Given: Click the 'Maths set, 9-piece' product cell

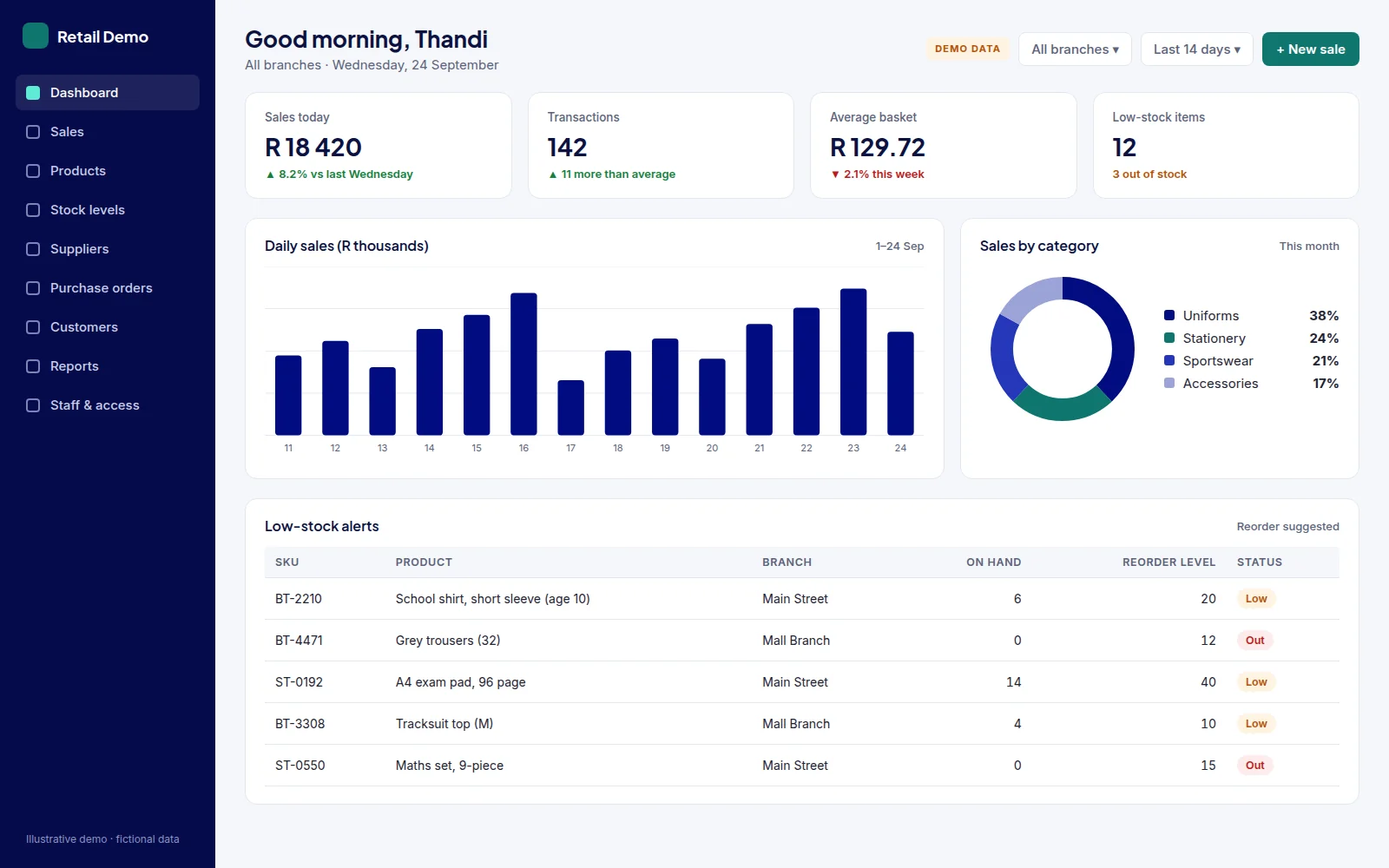Looking at the screenshot, I should click(x=450, y=766).
